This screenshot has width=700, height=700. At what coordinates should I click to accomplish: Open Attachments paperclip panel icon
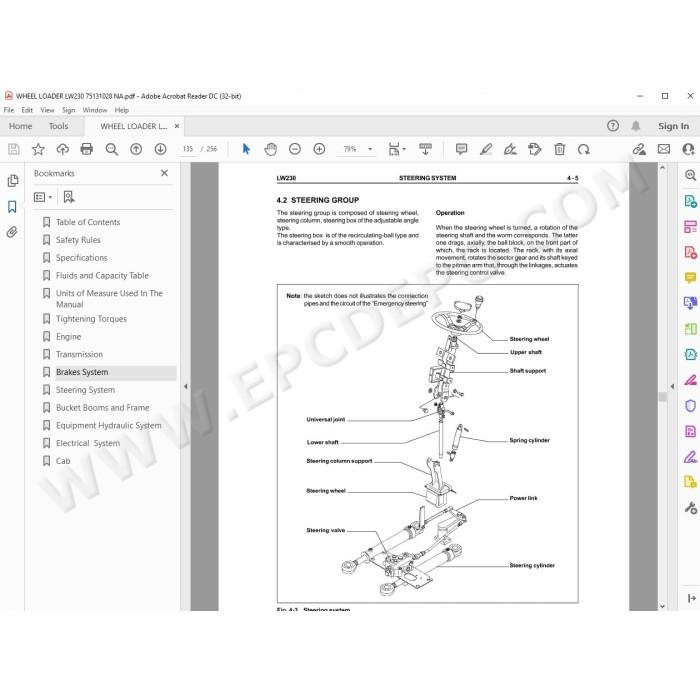pyautogui.click(x=12, y=232)
